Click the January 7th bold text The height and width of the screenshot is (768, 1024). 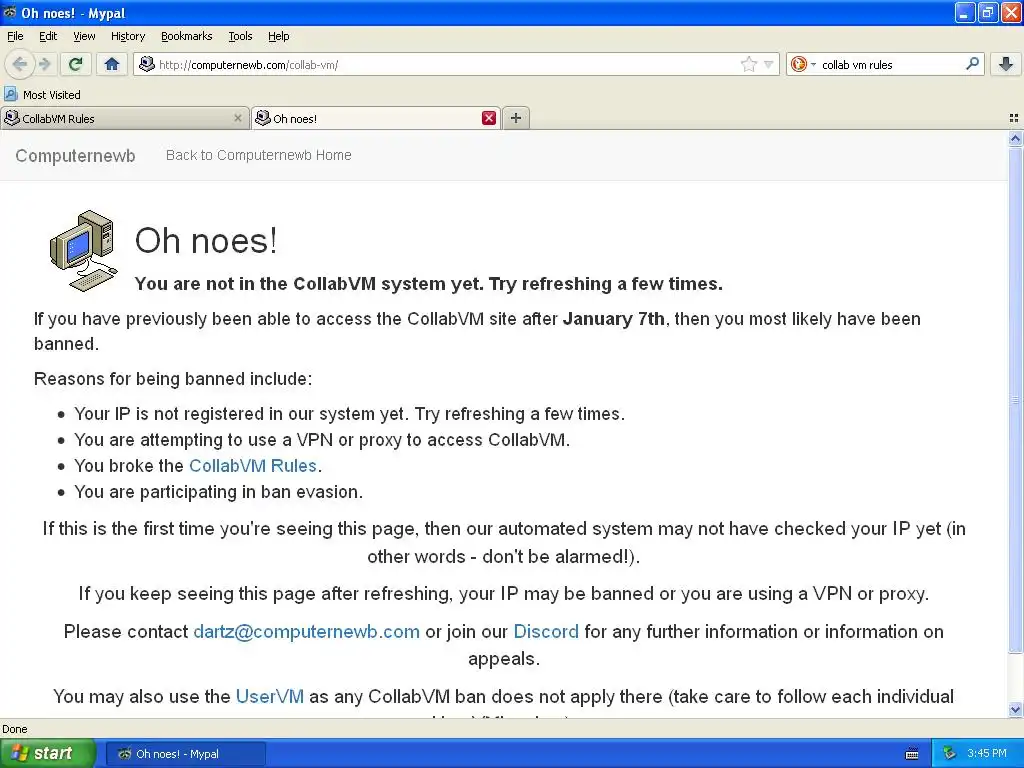pyautogui.click(x=613, y=319)
